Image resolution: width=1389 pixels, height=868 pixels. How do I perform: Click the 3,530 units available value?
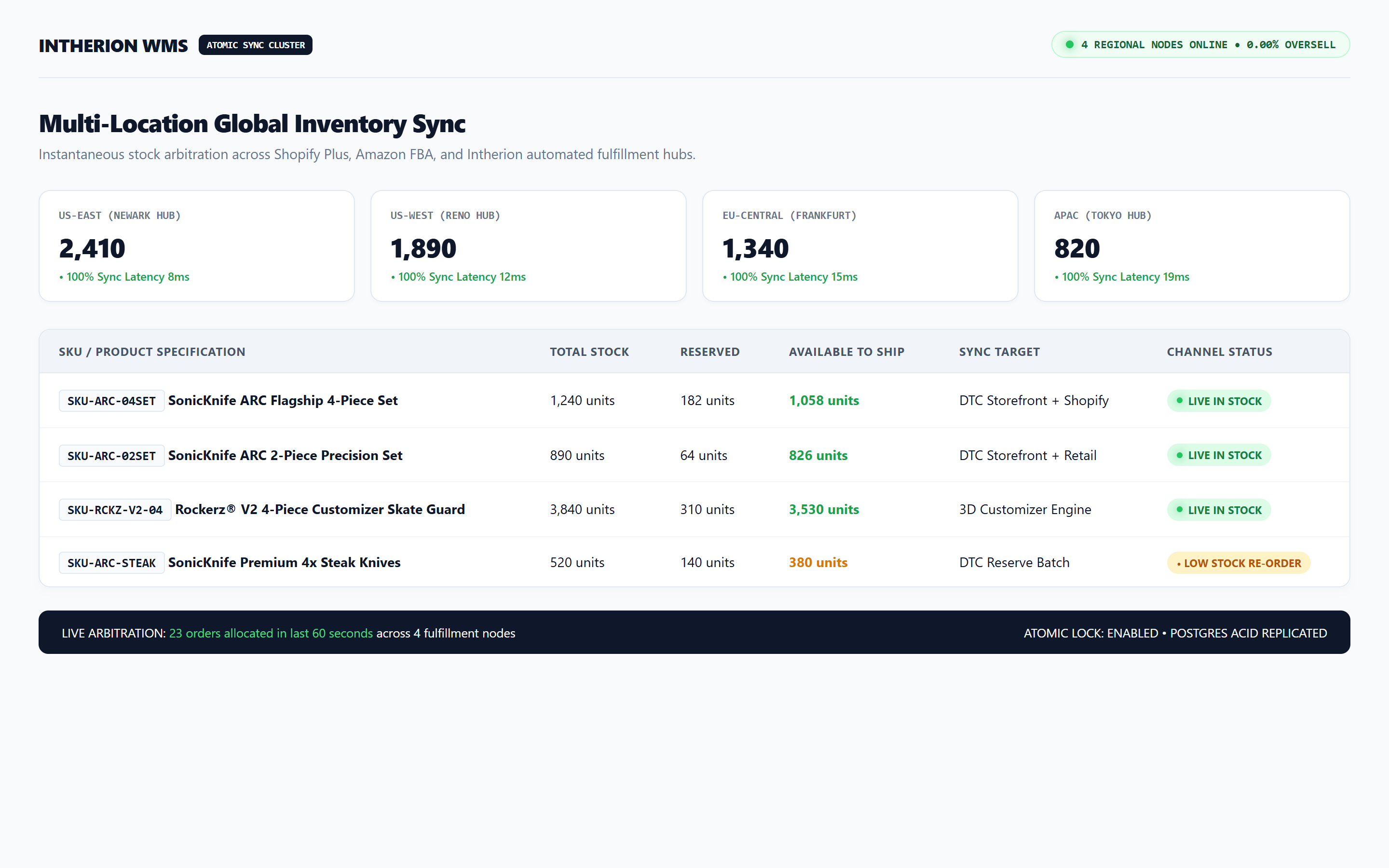click(x=824, y=509)
